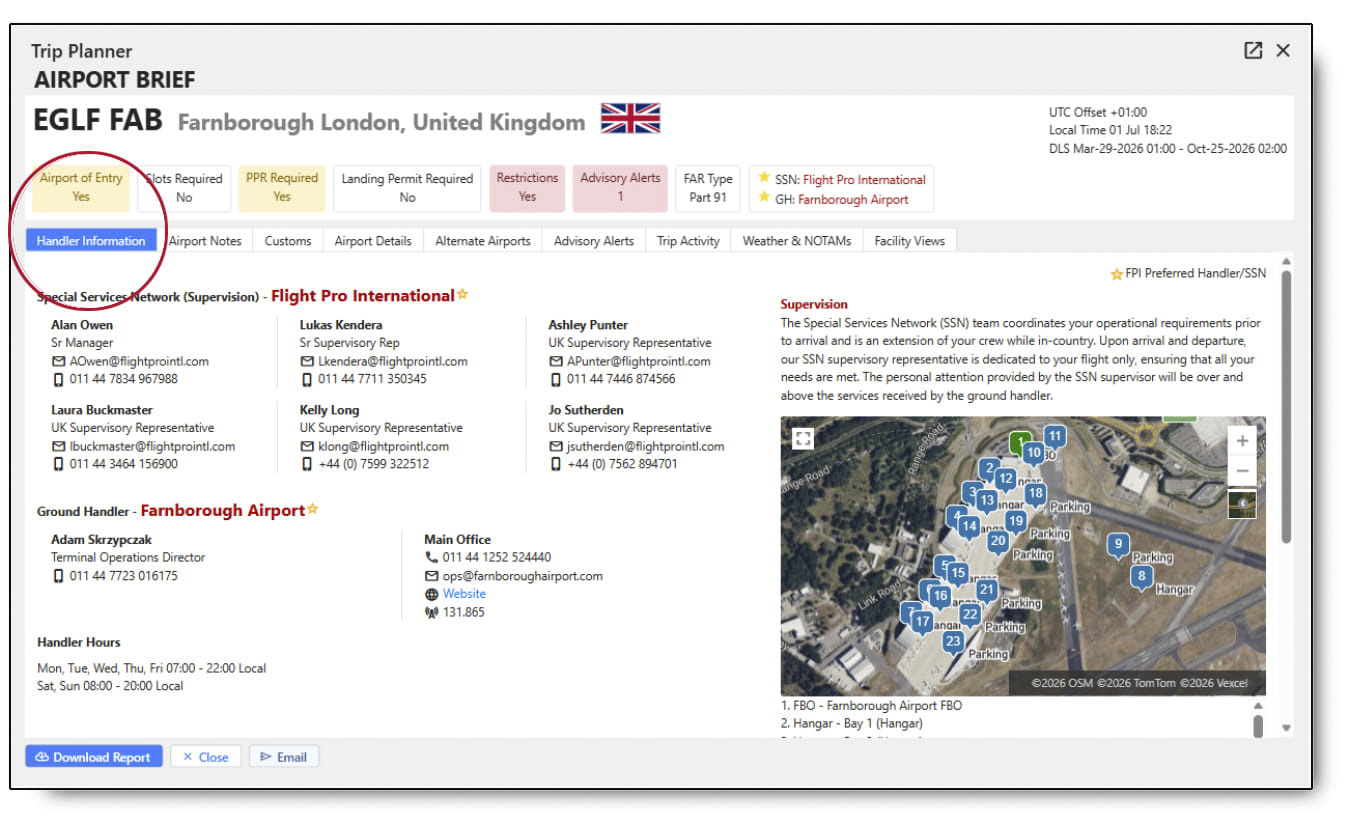This screenshot has width=1368, height=828.
Task: Open the Handler Information tab
Action: coord(91,241)
